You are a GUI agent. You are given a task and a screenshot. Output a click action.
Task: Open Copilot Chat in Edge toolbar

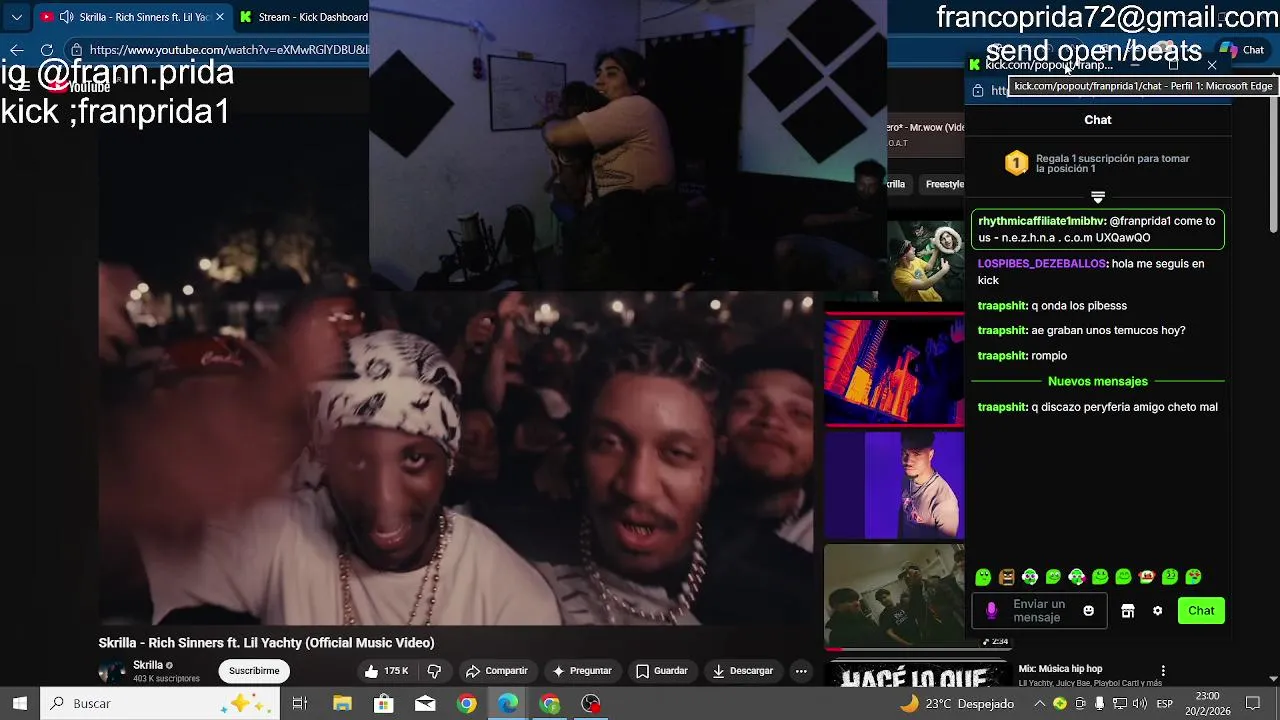point(1241,50)
